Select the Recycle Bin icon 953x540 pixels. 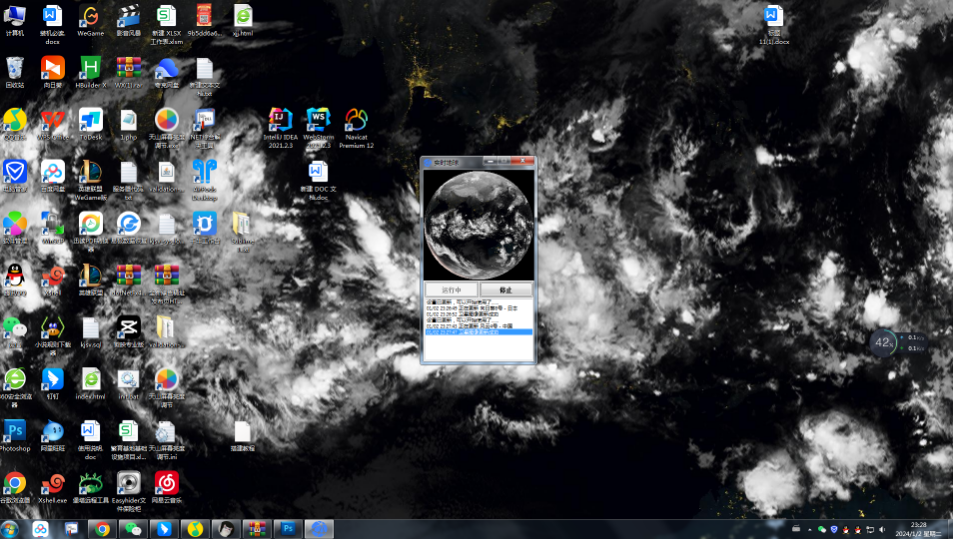tap(14, 69)
